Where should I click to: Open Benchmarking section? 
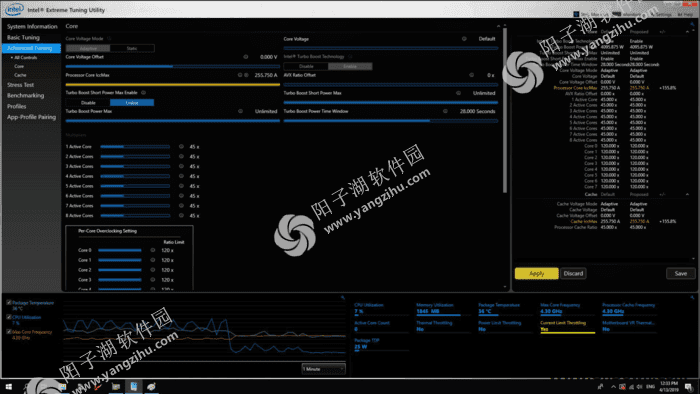point(25,95)
